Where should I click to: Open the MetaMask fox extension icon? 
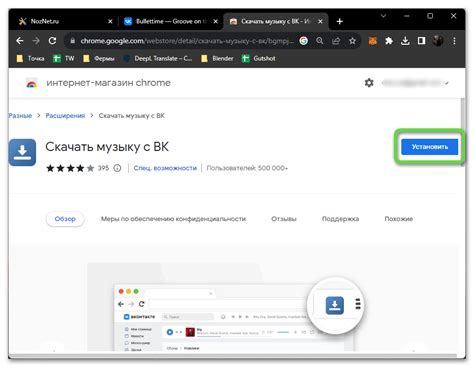(372, 41)
